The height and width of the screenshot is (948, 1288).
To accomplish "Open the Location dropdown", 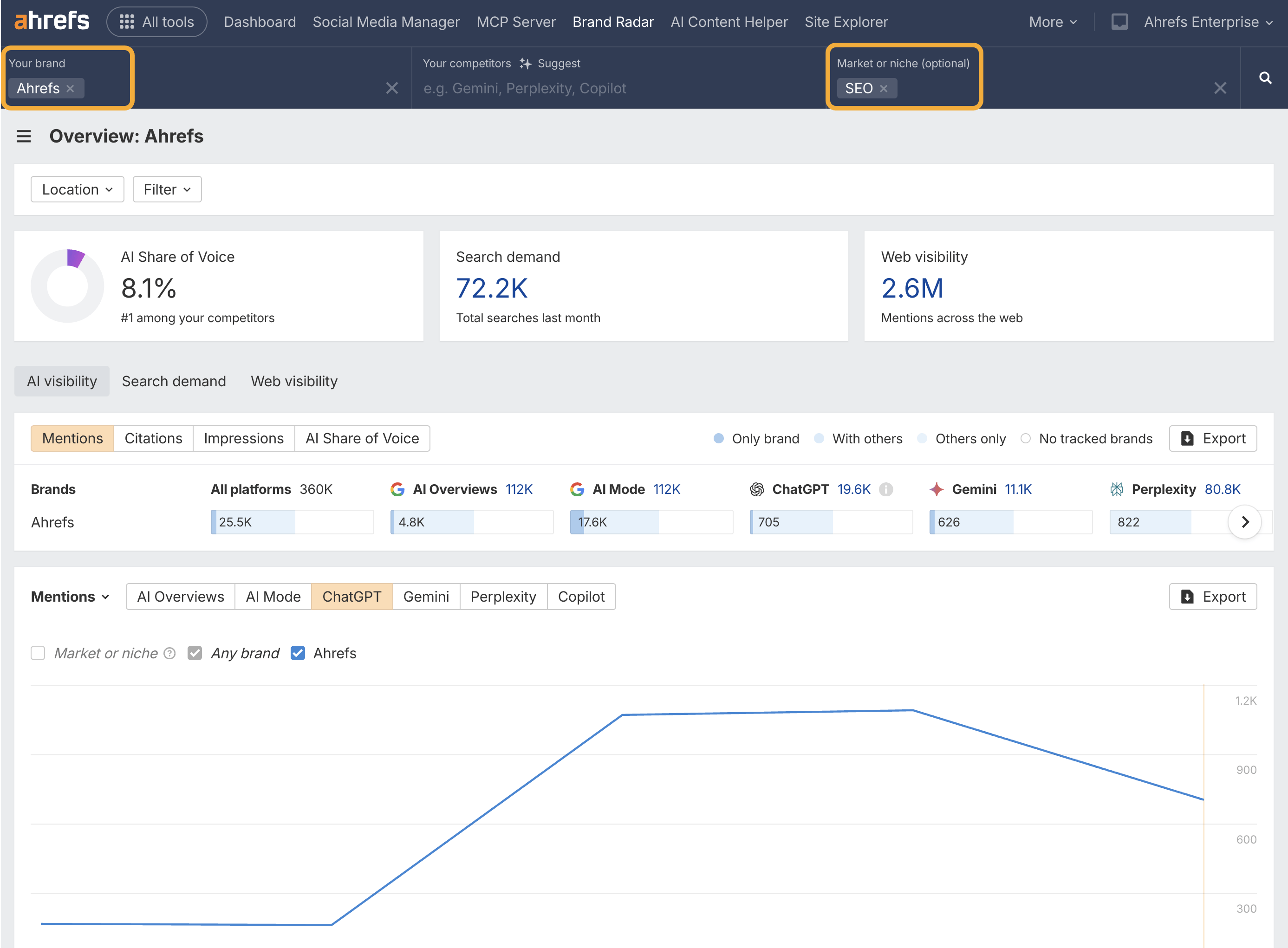I will tap(77, 189).
